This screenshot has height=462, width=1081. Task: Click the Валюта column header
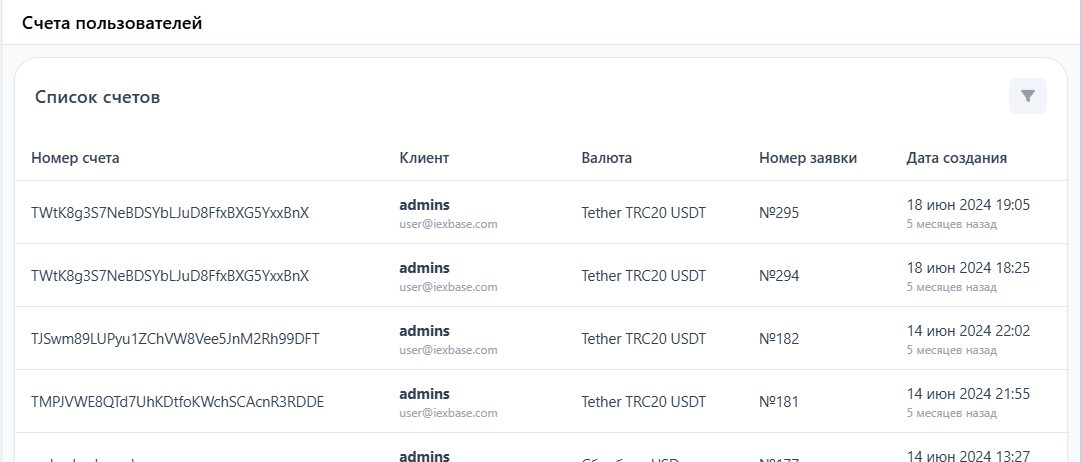pyautogui.click(x=606, y=158)
